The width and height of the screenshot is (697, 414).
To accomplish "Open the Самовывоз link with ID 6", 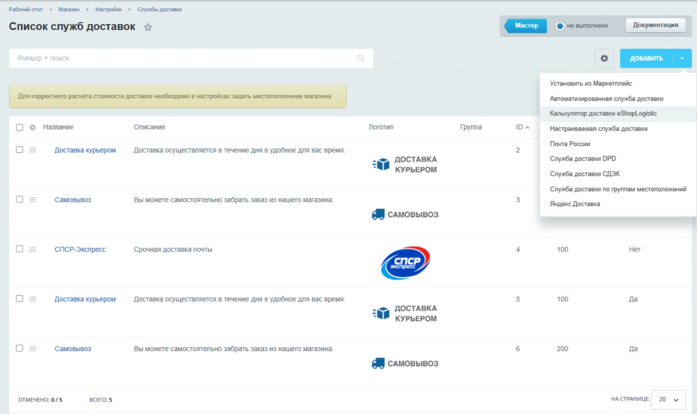I will click(72, 349).
